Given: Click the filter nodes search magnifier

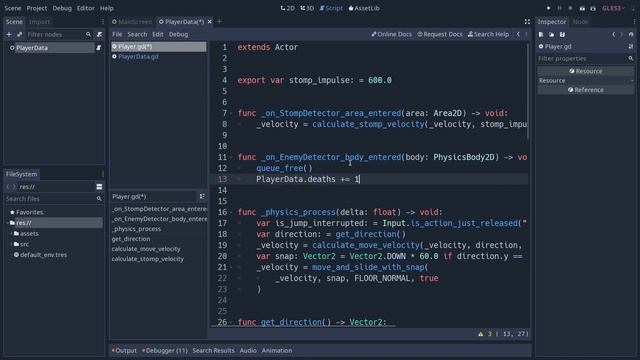Looking at the screenshot, I should coord(88,35).
